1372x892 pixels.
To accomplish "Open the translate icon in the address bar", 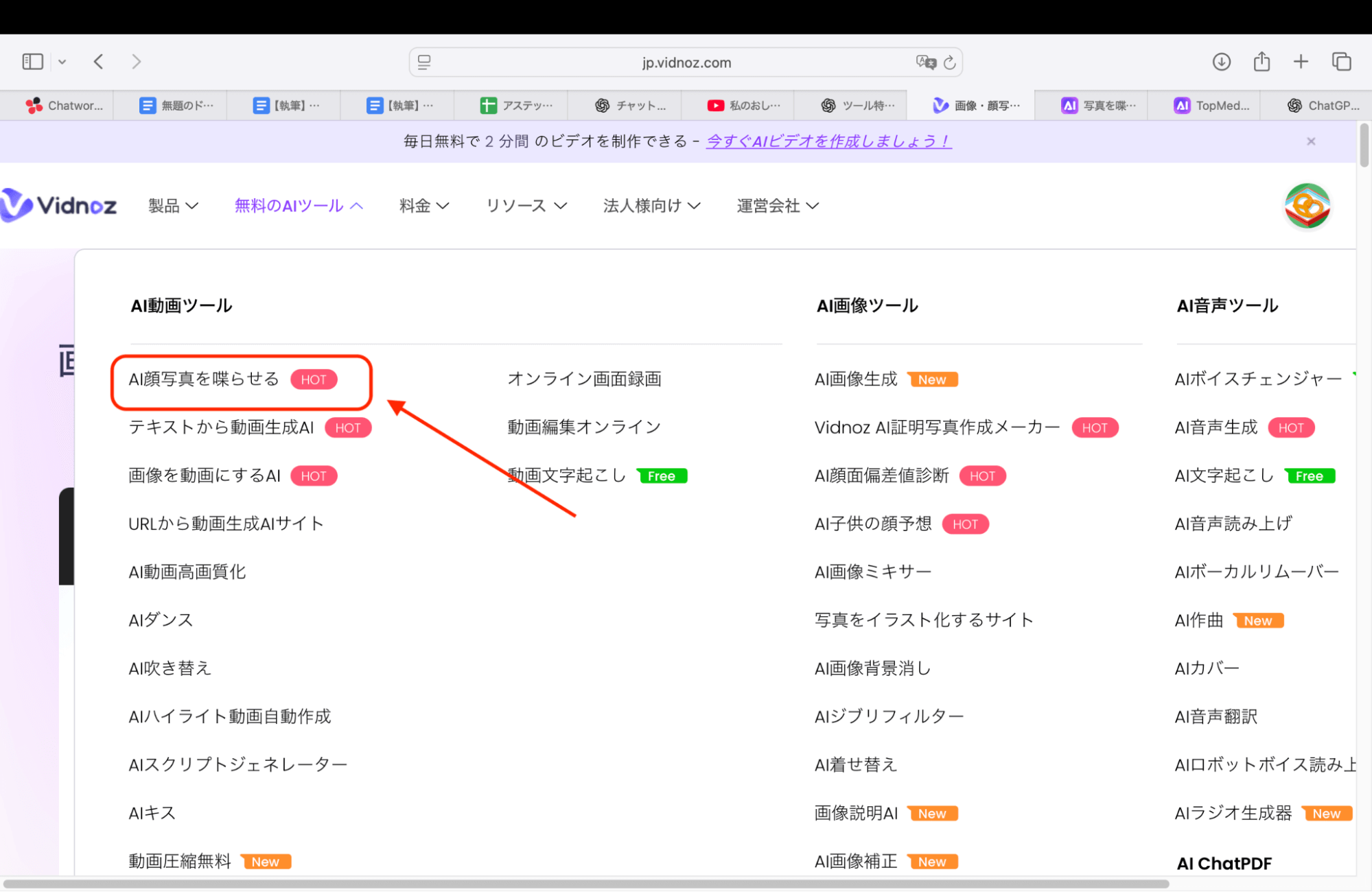I will tap(925, 62).
